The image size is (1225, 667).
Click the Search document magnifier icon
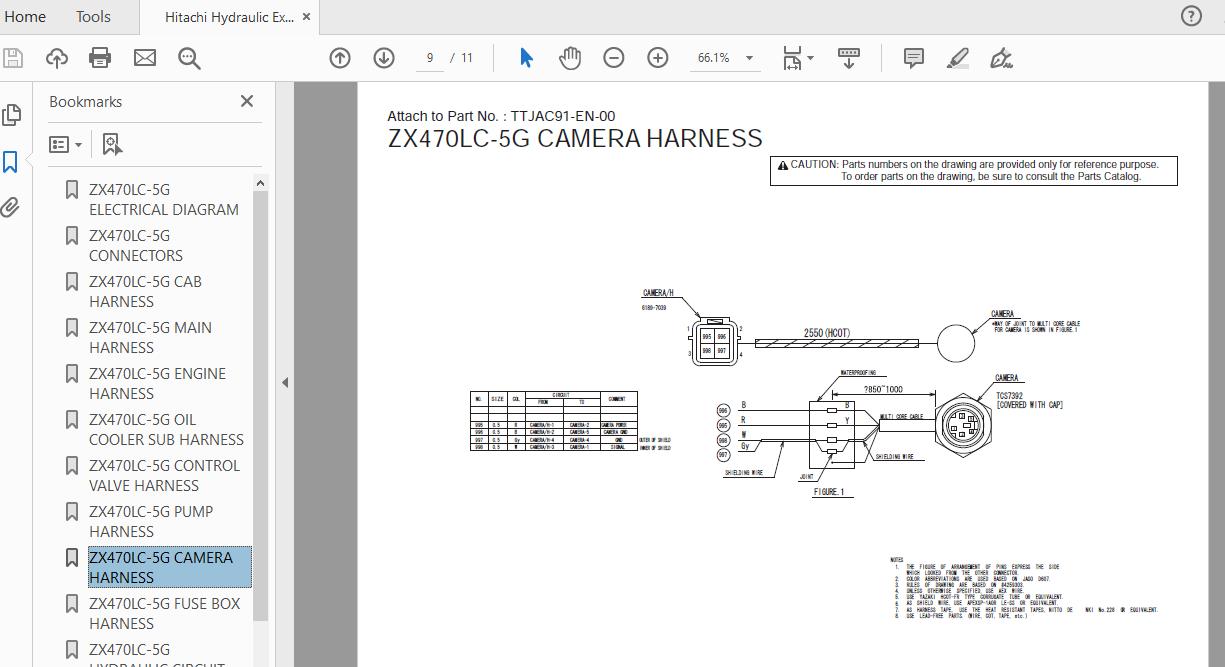point(189,57)
